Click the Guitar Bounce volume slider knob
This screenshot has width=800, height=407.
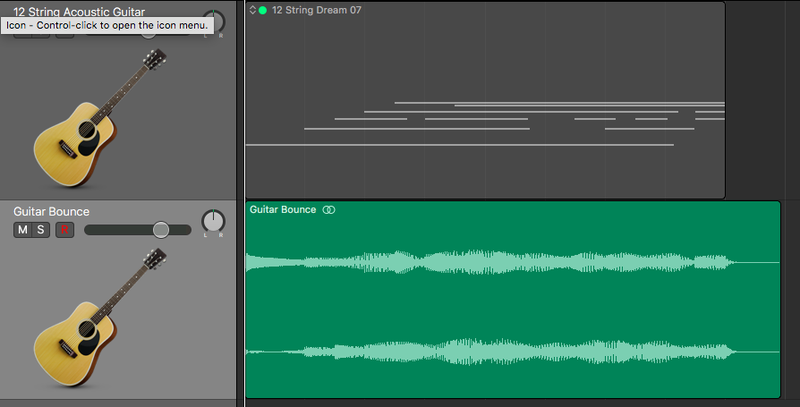tap(161, 230)
